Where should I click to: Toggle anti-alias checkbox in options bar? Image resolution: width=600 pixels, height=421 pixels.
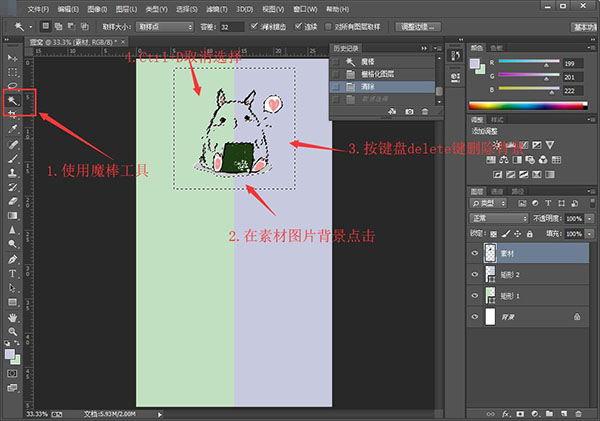point(254,26)
